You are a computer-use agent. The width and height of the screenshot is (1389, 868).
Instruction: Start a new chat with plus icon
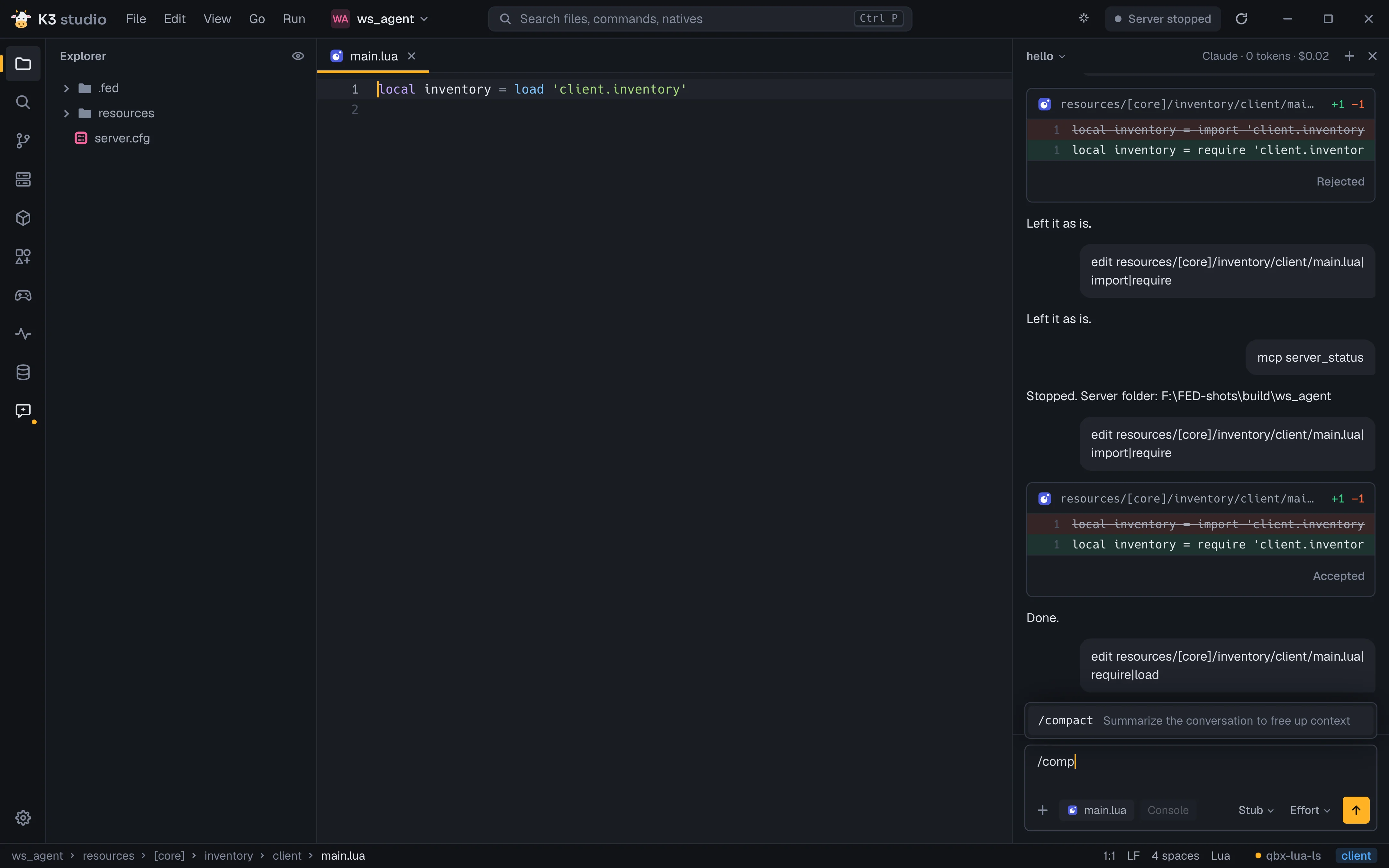(1349, 56)
